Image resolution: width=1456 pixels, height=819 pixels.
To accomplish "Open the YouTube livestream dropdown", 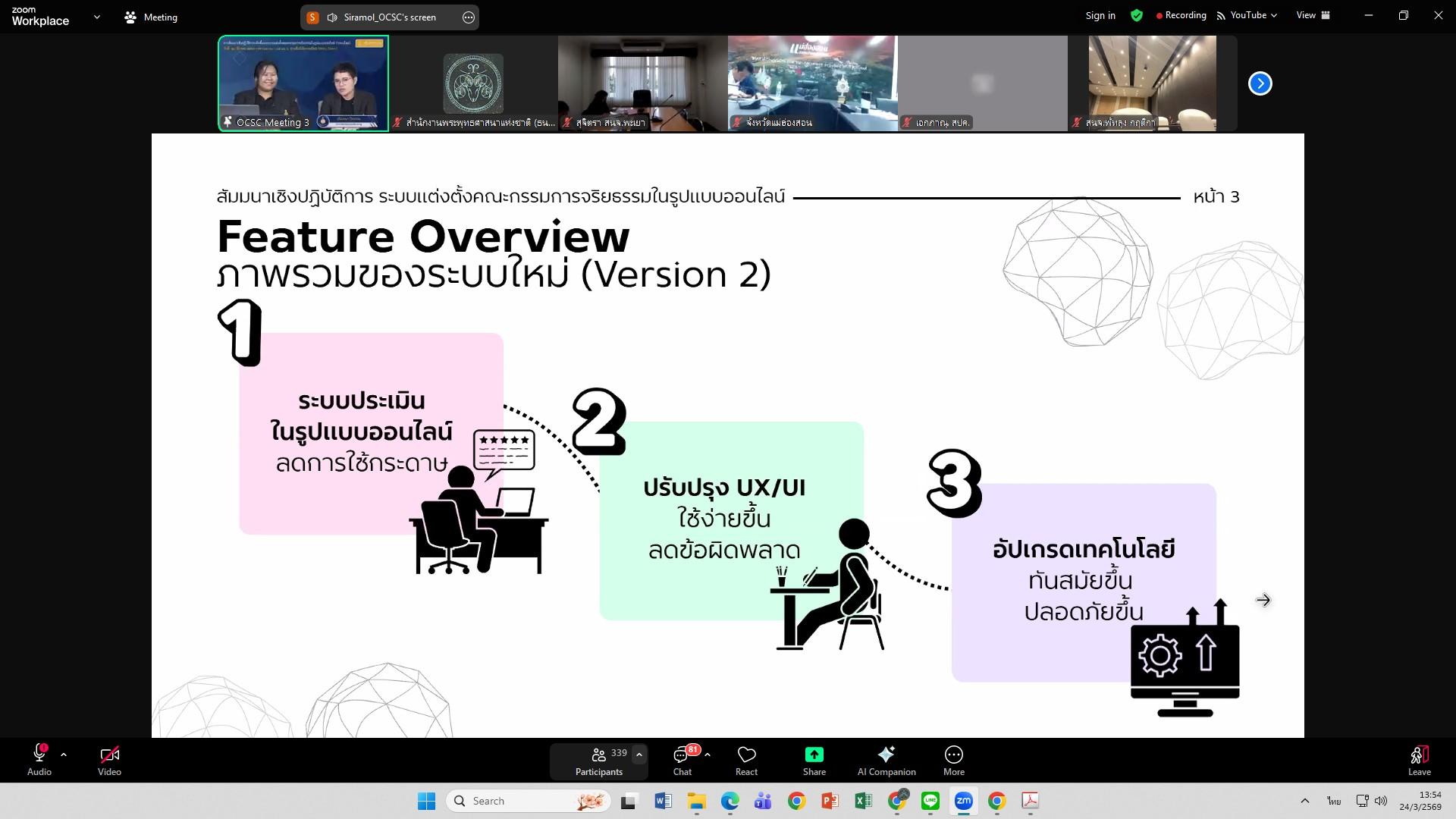I will 1247,15.
